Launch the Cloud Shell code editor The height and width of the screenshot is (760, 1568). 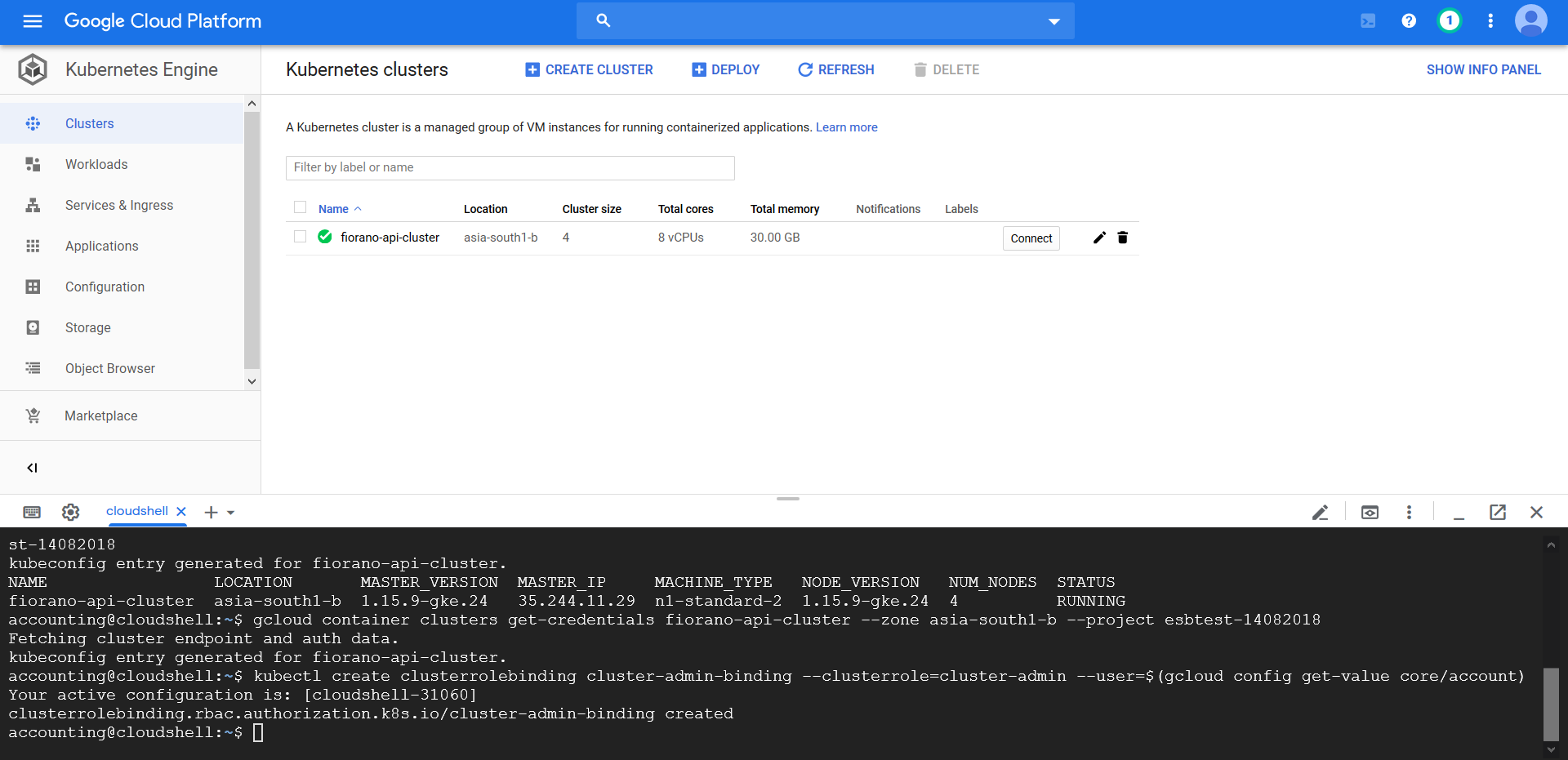coord(1321,512)
